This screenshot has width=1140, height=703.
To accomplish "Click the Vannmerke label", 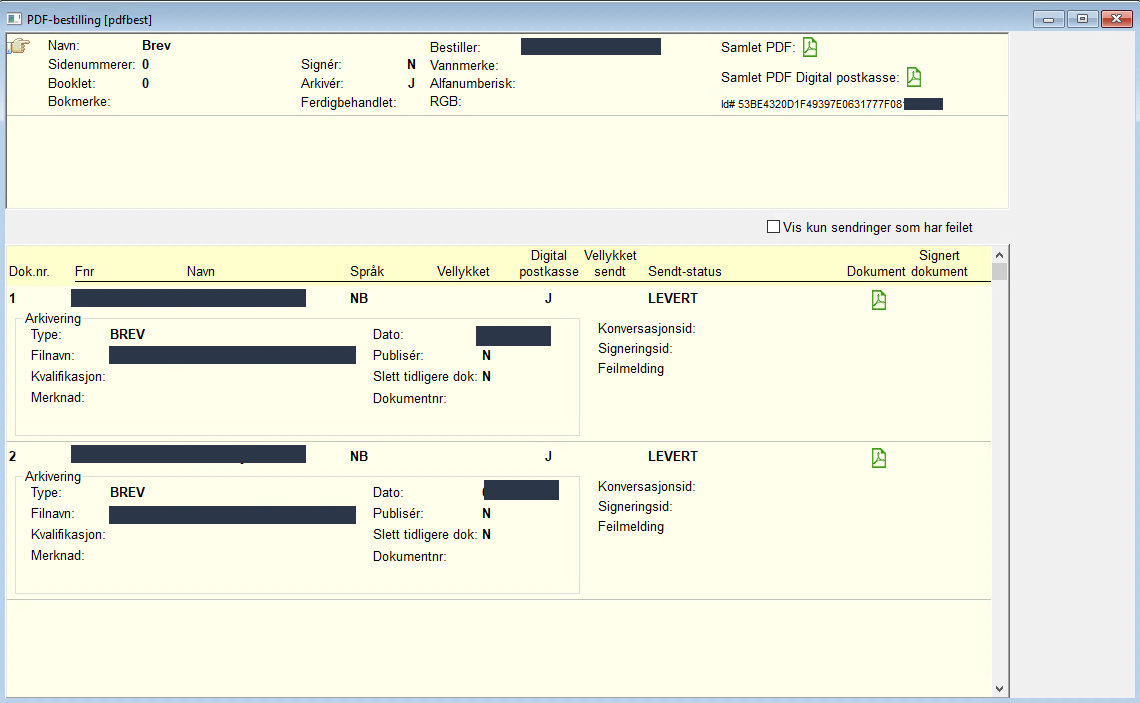I will point(464,65).
